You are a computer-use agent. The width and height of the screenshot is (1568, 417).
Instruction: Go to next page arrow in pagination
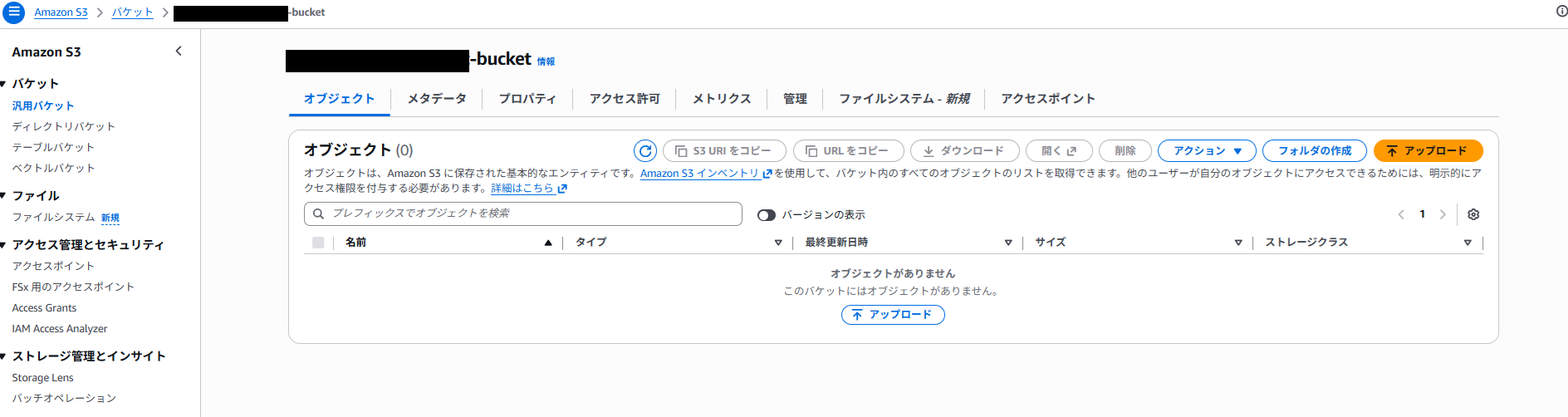(1443, 214)
